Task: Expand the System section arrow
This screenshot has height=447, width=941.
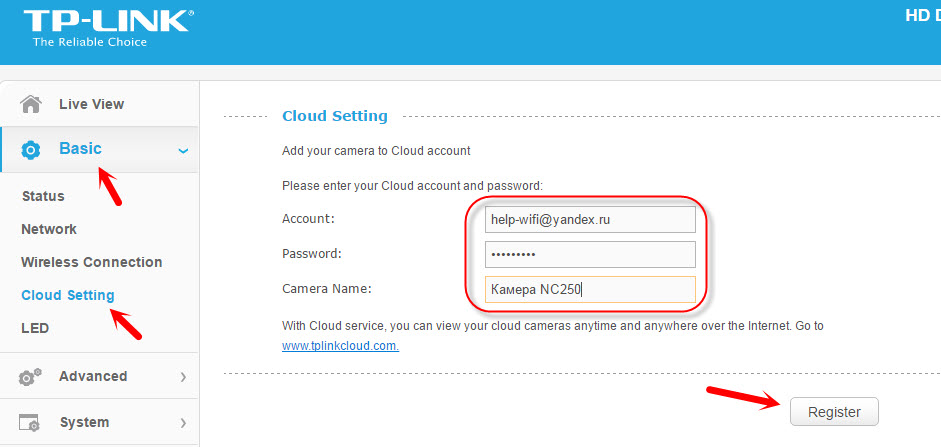Action: 183,422
